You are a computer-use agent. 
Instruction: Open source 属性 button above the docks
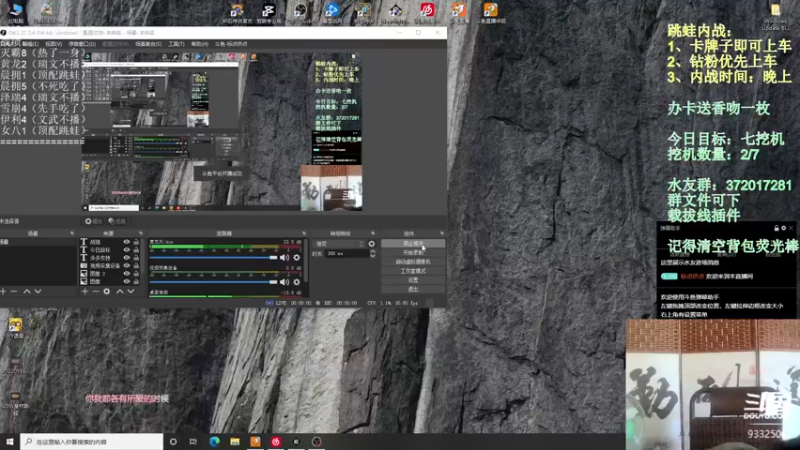coord(94,221)
